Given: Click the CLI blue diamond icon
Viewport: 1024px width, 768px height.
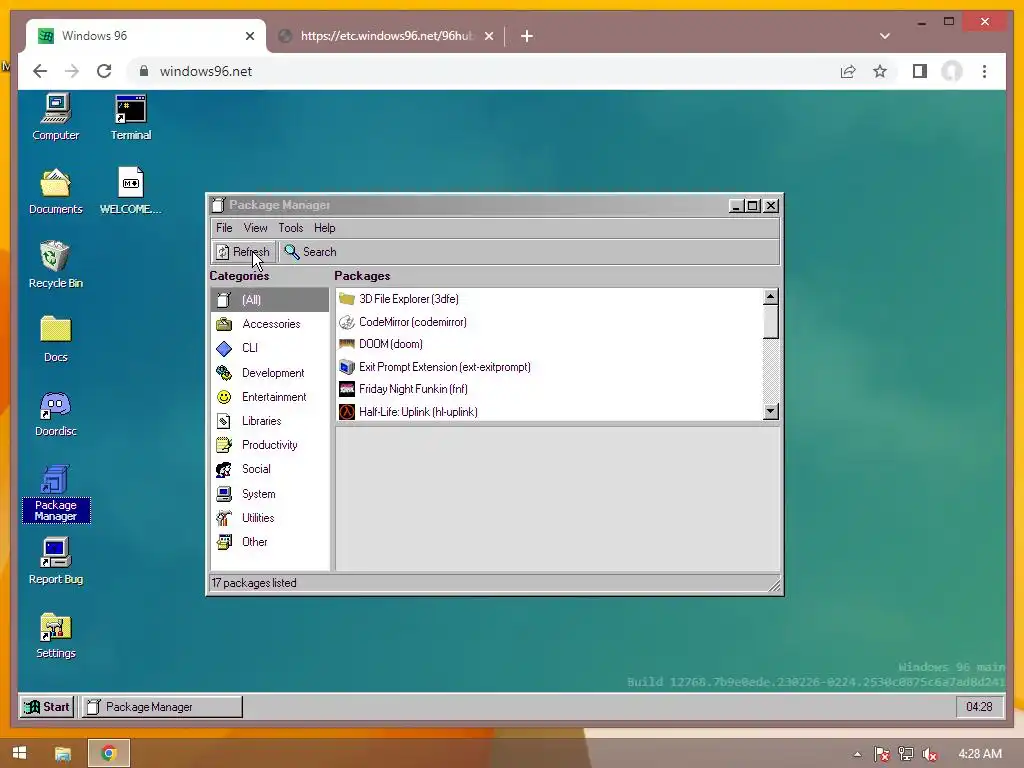Looking at the screenshot, I should click(224, 348).
